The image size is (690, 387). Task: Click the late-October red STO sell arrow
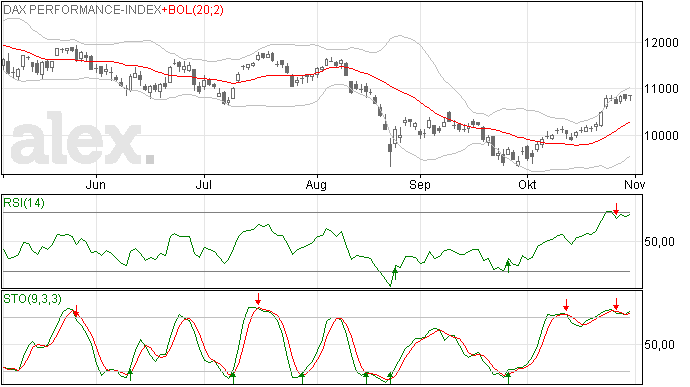coord(616,304)
